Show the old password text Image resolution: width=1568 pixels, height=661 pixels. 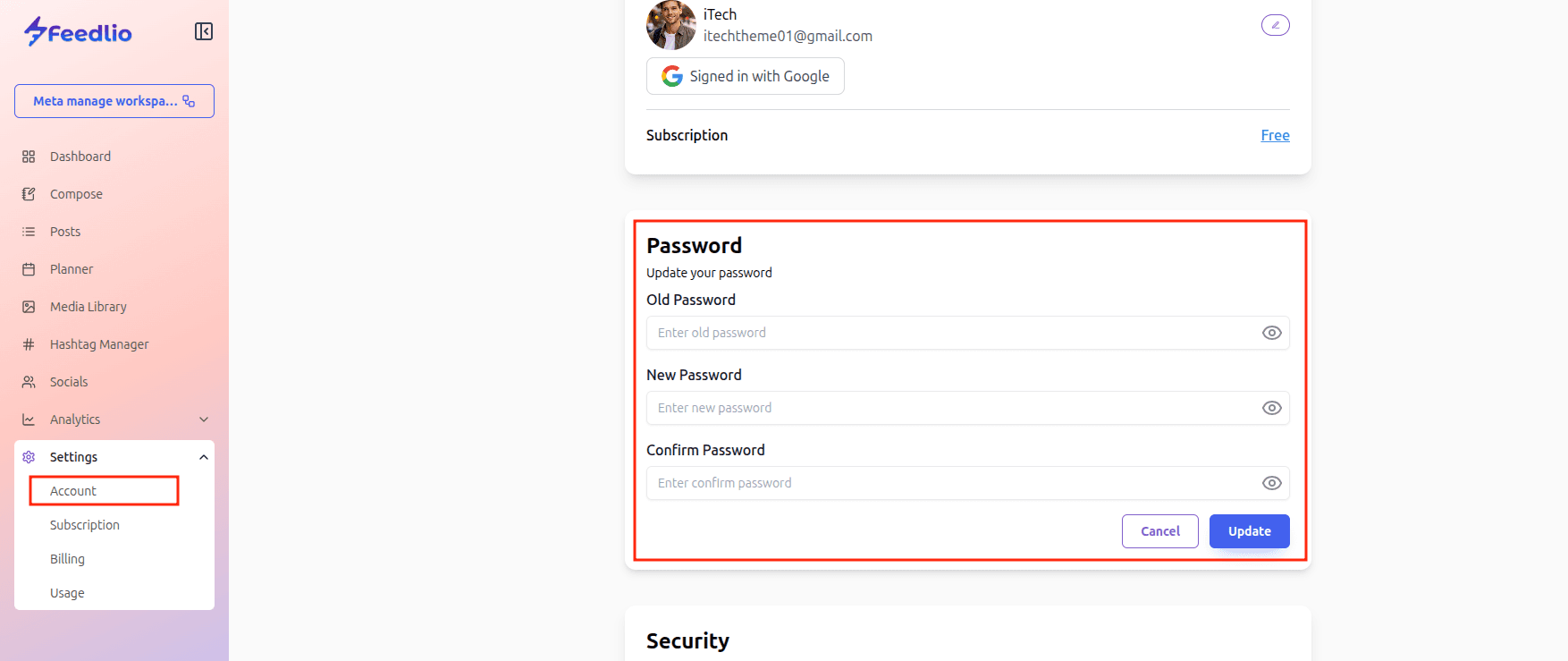pos(1271,333)
